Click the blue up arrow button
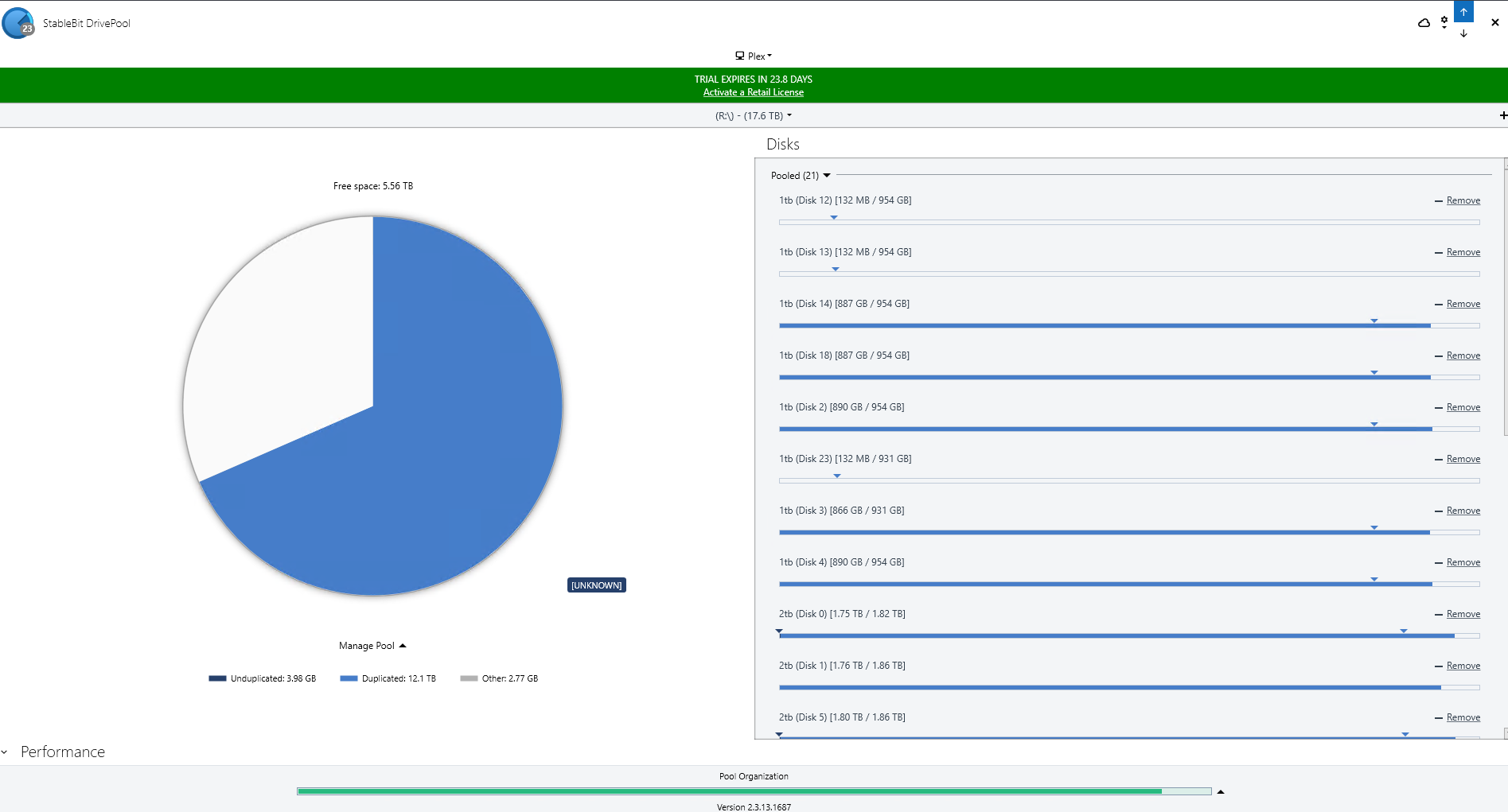1508x812 pixels. tap(1463, 12)
